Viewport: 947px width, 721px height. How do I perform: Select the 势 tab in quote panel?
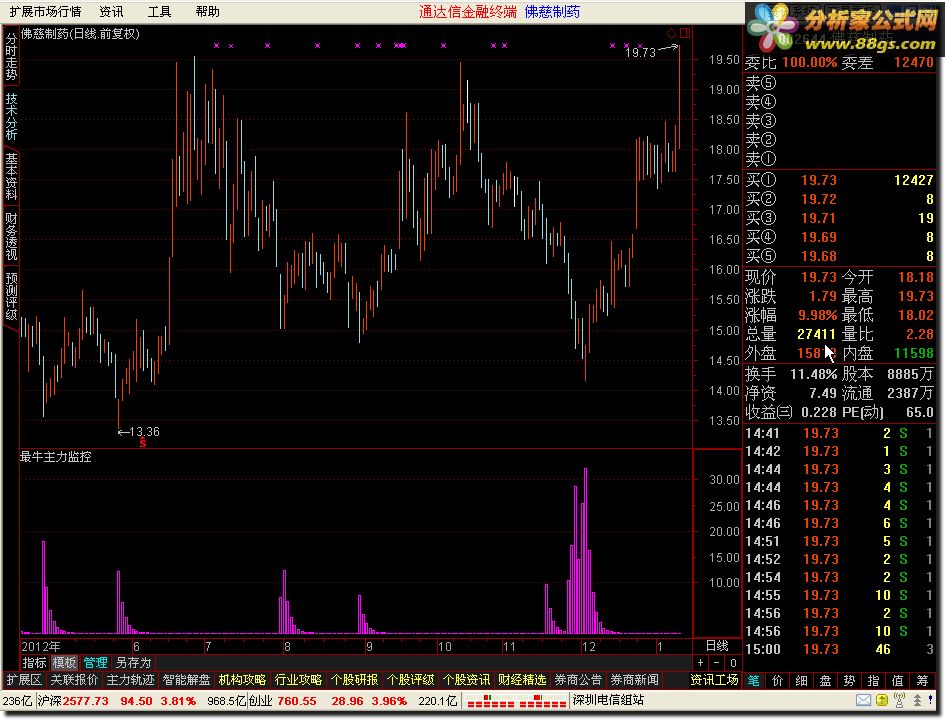(x=850, y=681)
